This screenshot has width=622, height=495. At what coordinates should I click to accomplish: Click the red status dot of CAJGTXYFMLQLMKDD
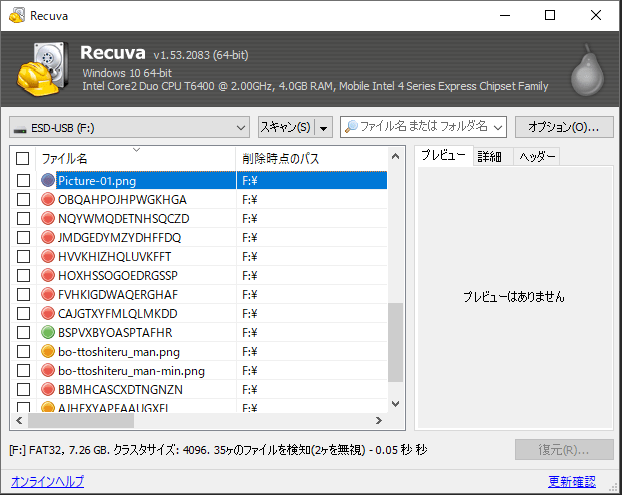click(48, 313)
